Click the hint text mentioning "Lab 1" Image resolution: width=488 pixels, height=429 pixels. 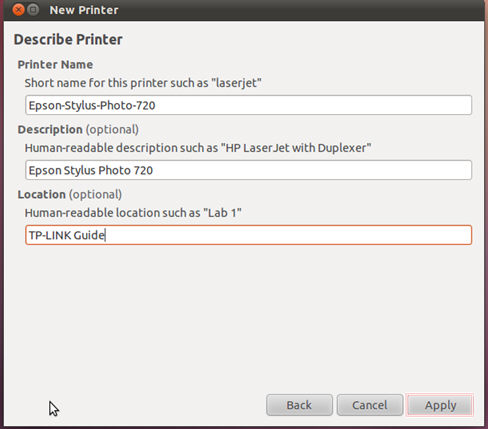[x=133, y=213]
